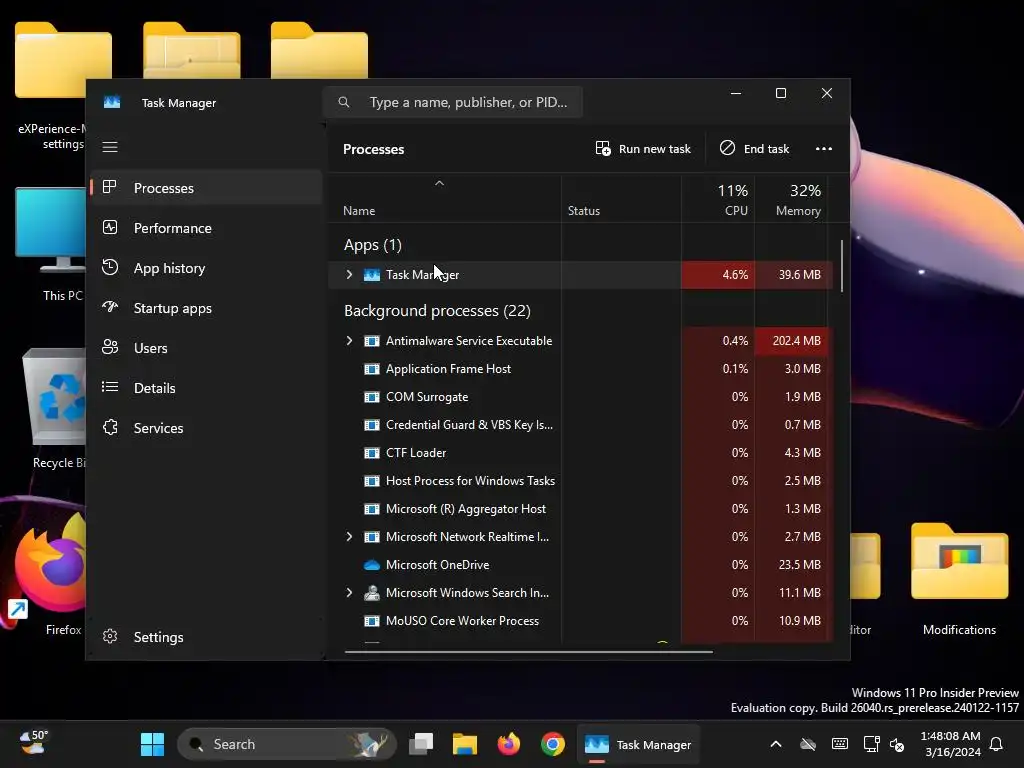
Task: Click the Task Manager search field
Action: point(453,102)
